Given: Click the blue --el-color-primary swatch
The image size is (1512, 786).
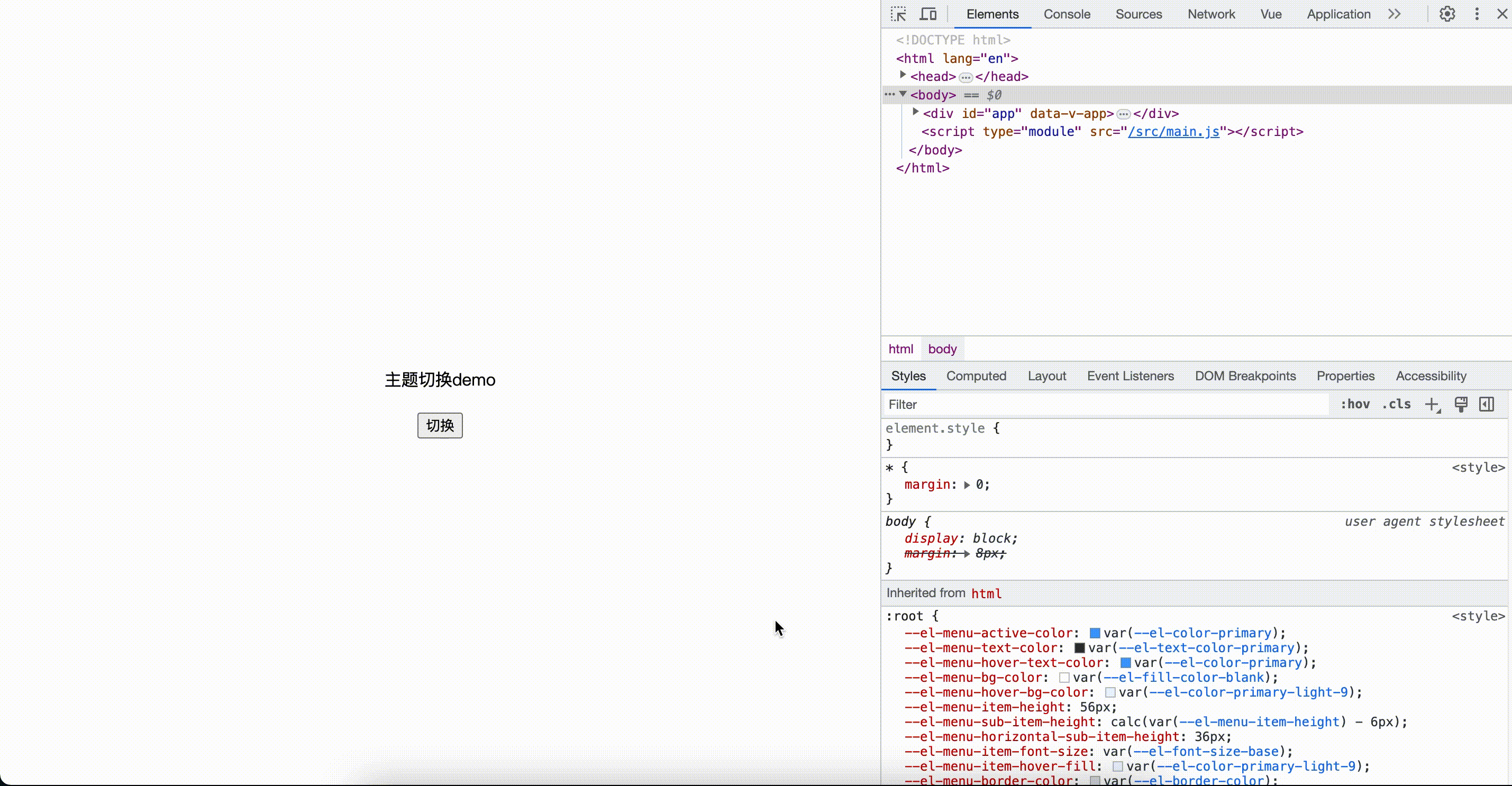Looking at the screenshot, I should pyautogui.click(x=1093, y=633).
